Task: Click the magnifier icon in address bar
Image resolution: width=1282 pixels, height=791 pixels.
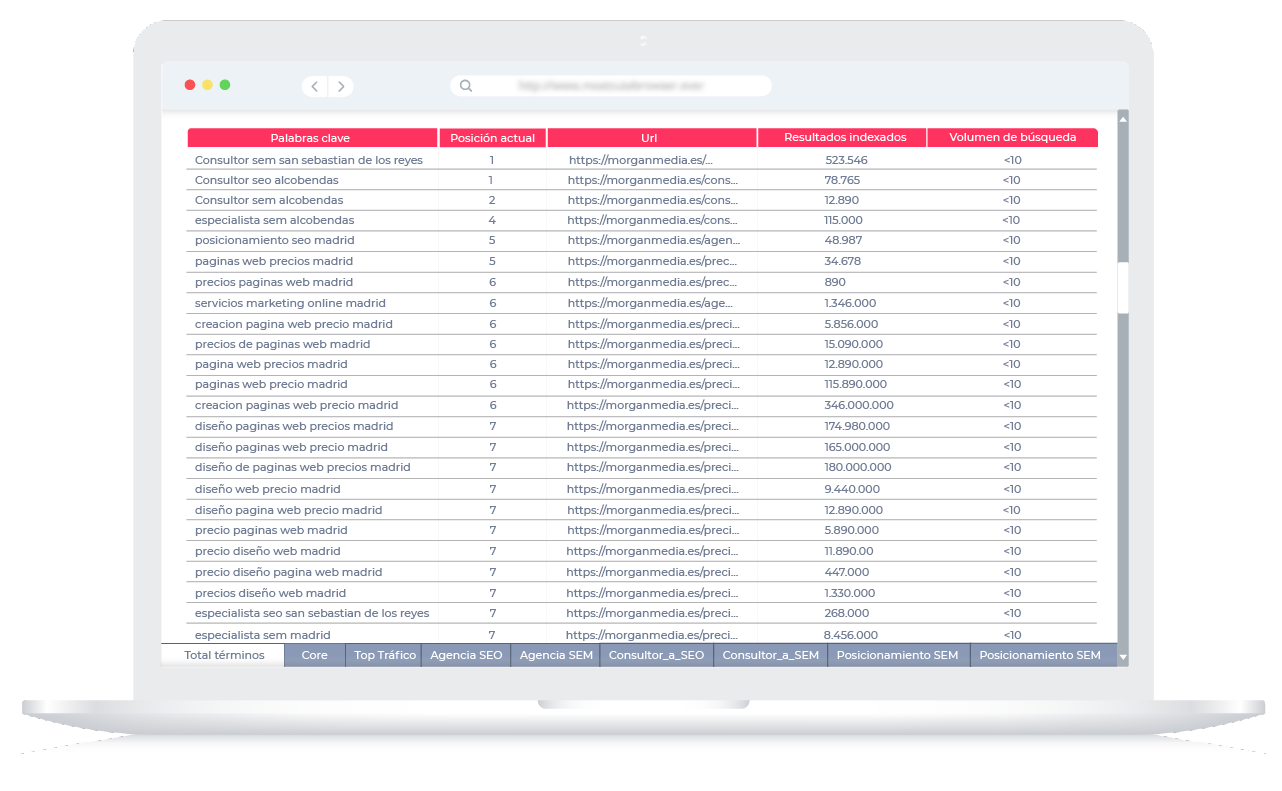Action: (x=466, y=86)
